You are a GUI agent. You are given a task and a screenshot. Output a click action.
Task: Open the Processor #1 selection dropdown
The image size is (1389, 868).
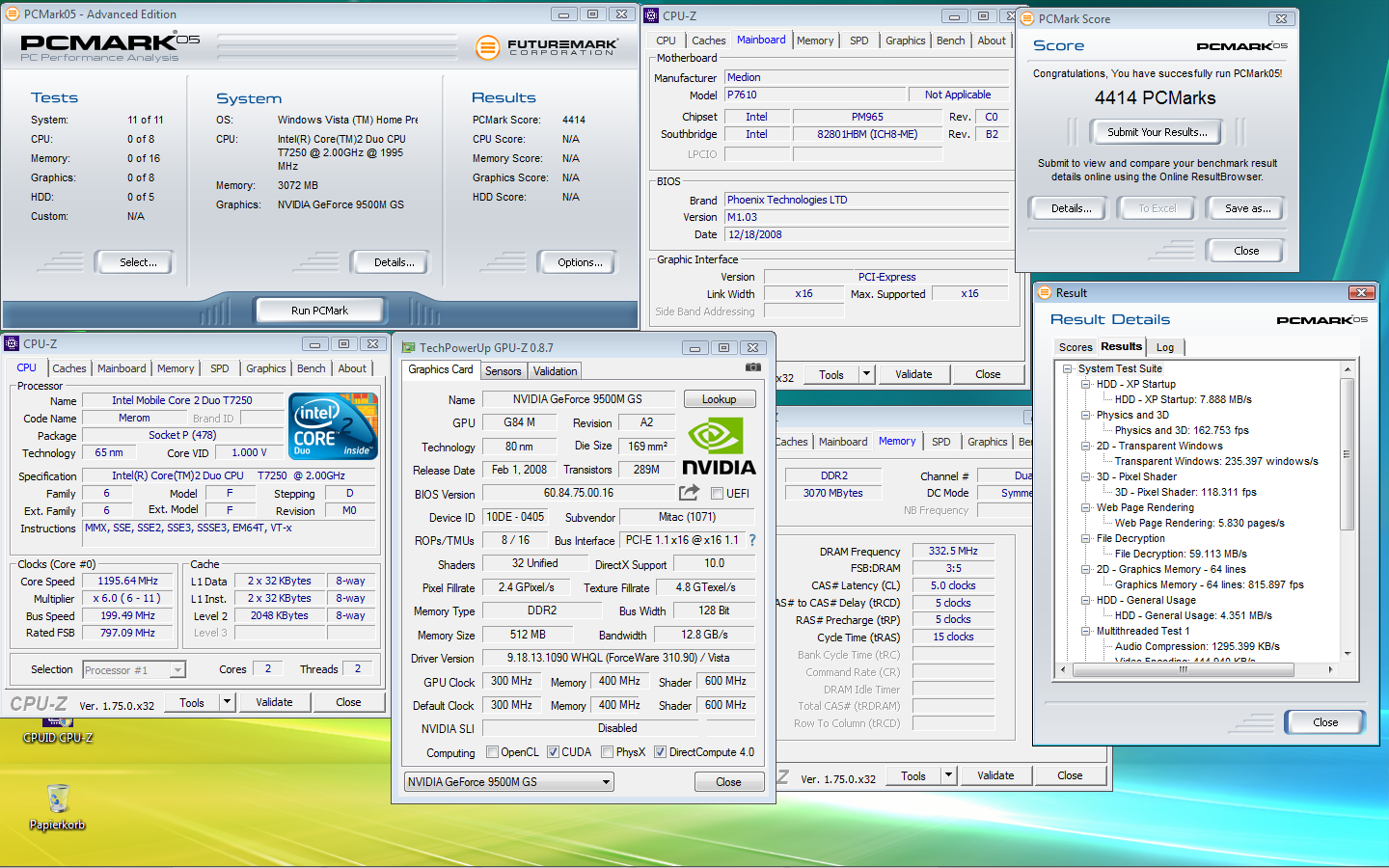coord(177,670)
